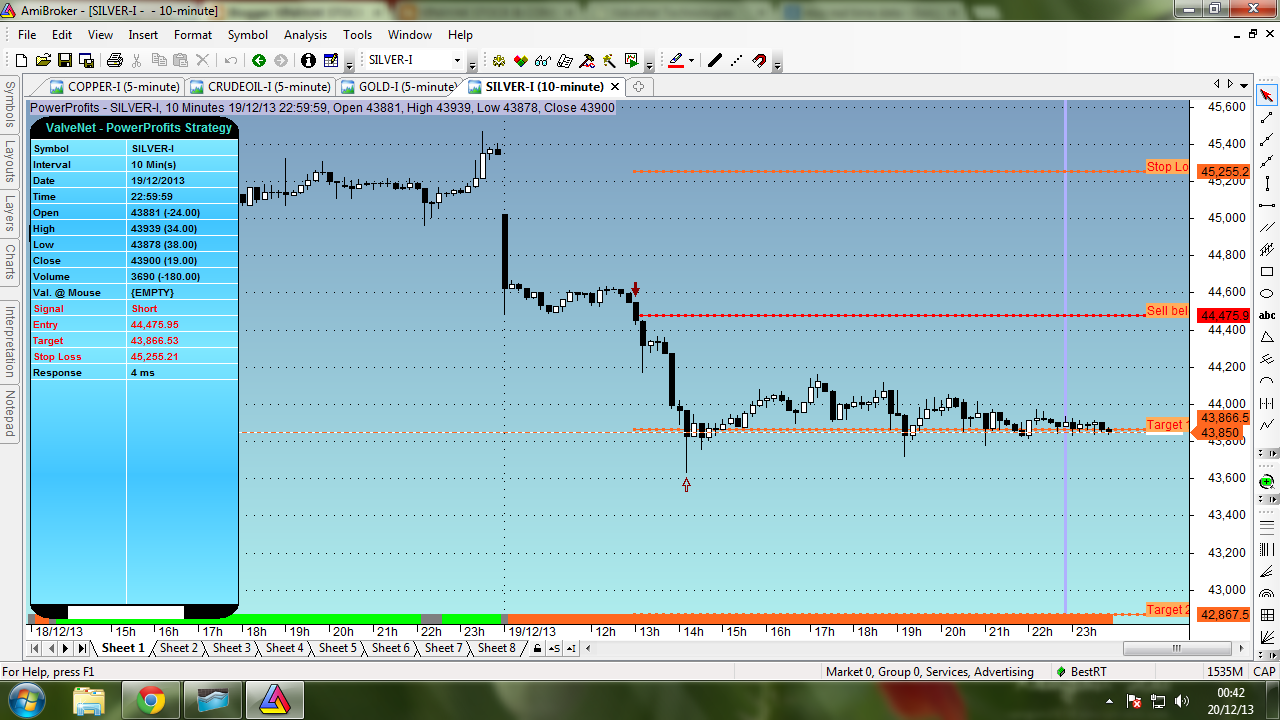The width and height of the screenshot is (1280, 720).
Task: Click the binoculars icon in toolbar
Action: pos(543,61)
